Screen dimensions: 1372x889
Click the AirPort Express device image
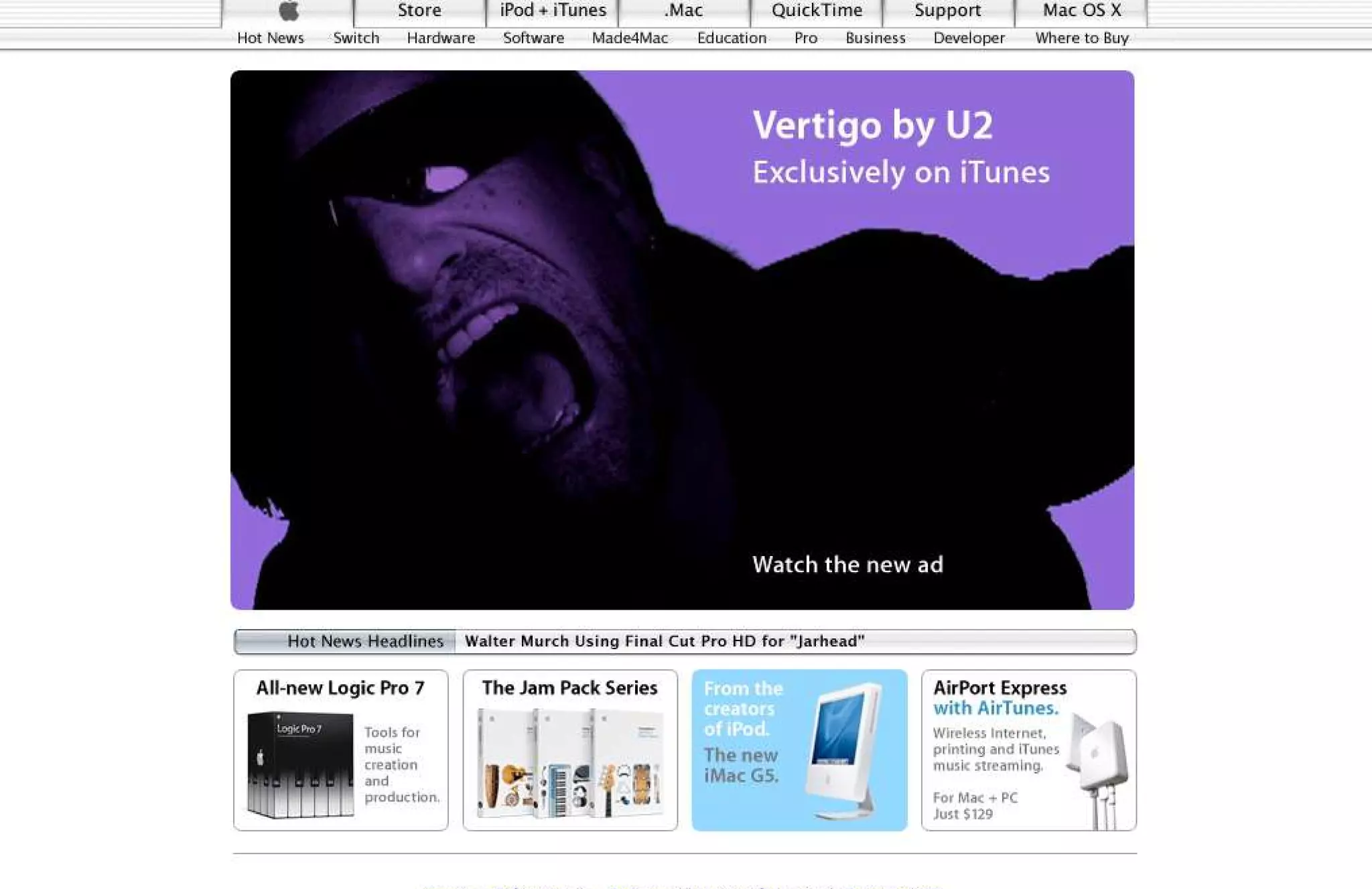(1099, 770)
